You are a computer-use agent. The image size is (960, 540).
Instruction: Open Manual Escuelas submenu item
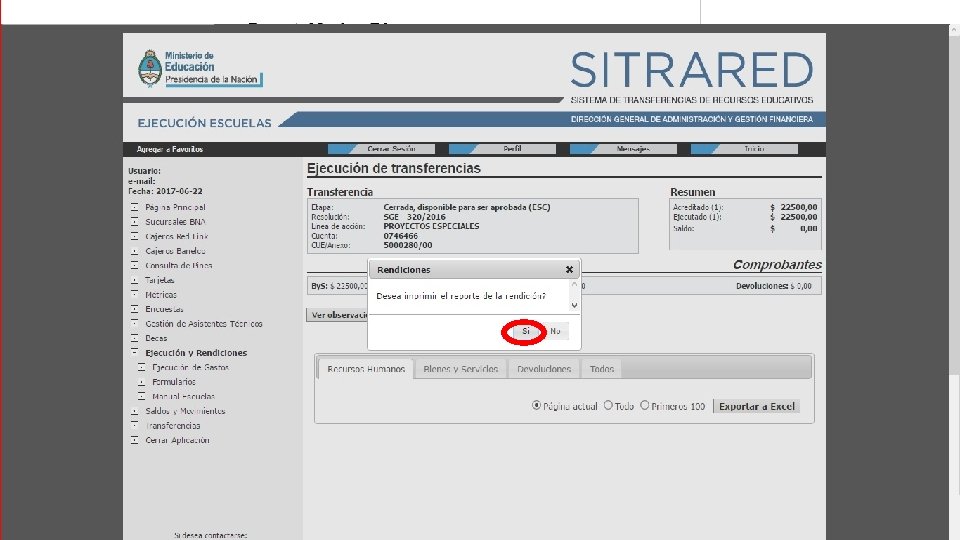183,397
